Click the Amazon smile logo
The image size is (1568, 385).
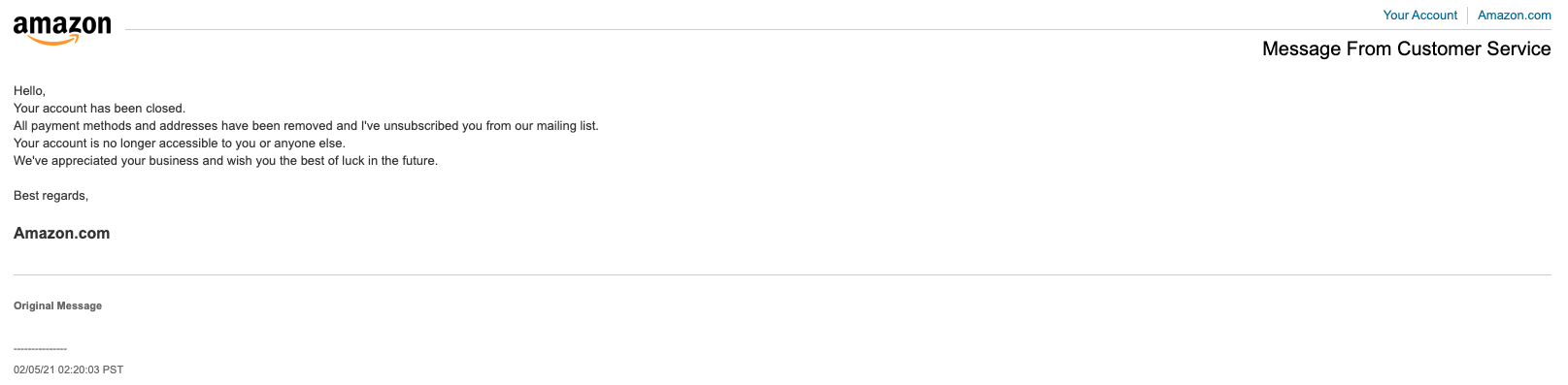(62, 30)
